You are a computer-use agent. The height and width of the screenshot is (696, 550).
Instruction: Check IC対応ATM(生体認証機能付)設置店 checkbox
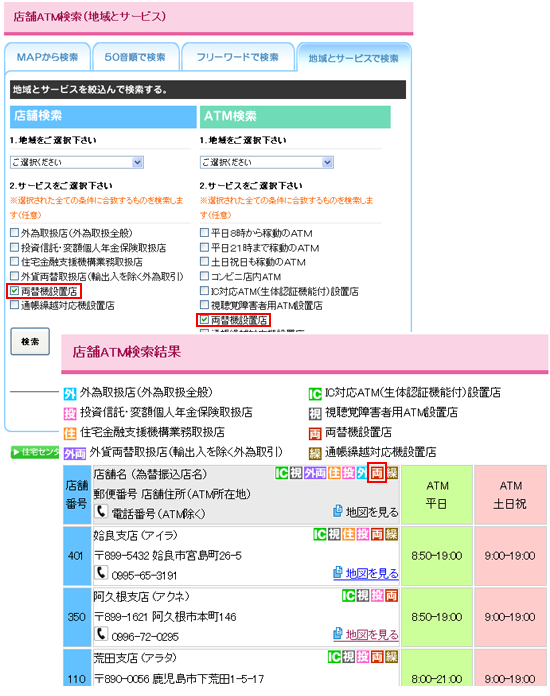coord(204,291)
